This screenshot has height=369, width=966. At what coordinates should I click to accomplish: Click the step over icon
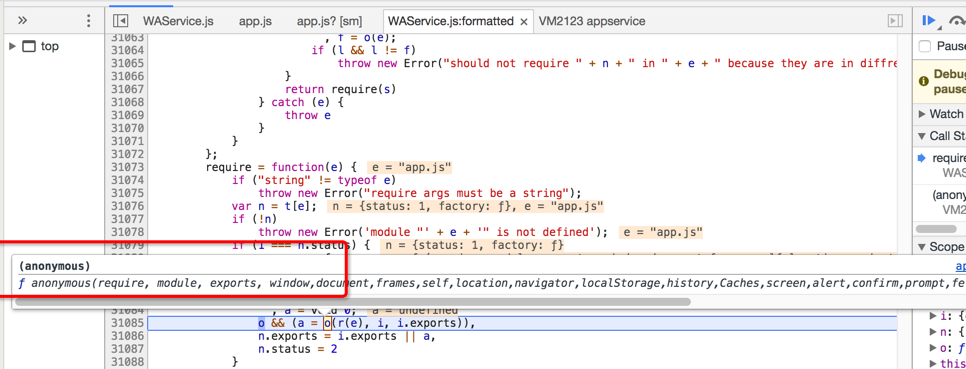(x=958, y=20)
